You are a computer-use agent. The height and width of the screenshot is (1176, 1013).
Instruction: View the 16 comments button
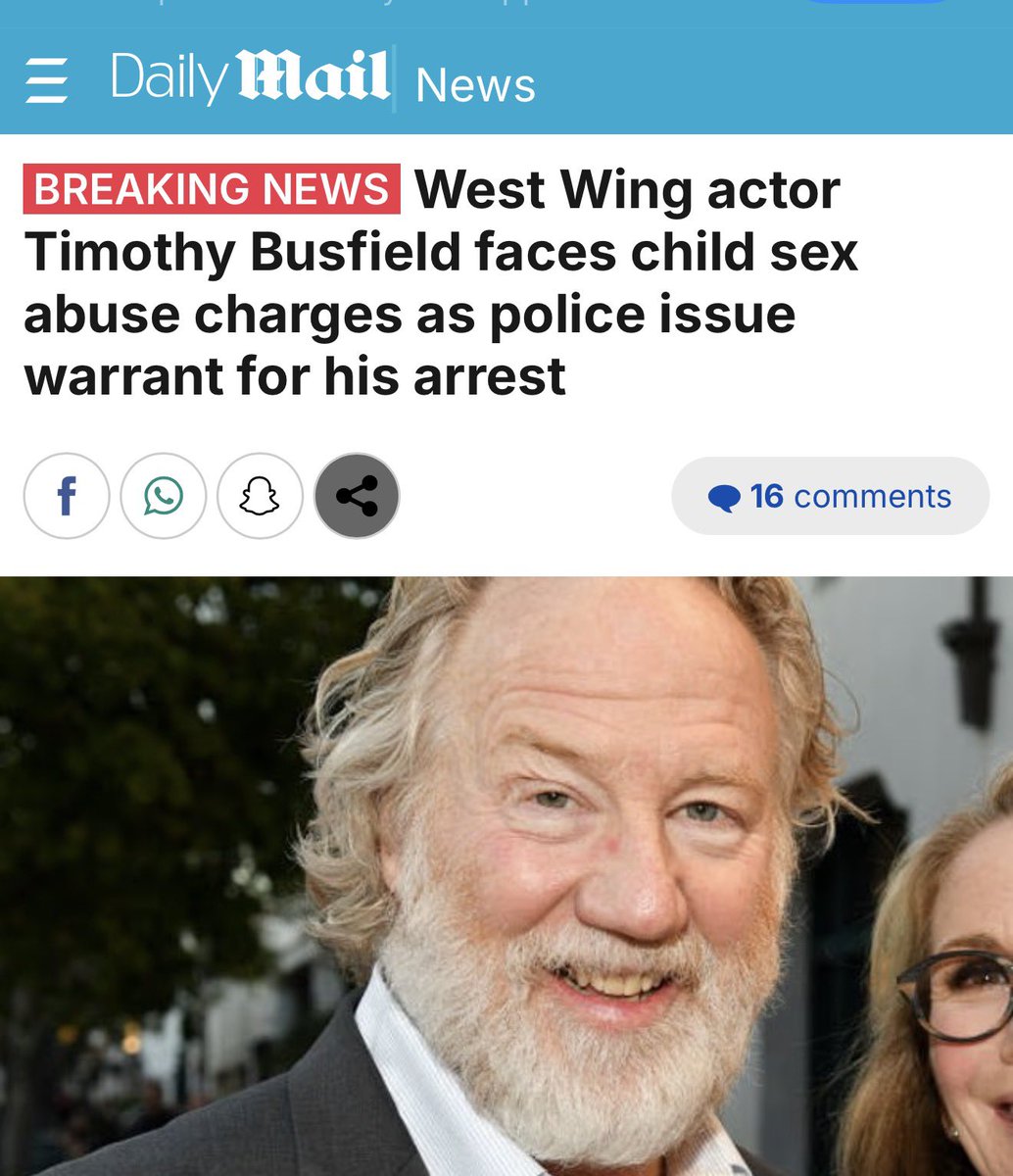(831, 496)
